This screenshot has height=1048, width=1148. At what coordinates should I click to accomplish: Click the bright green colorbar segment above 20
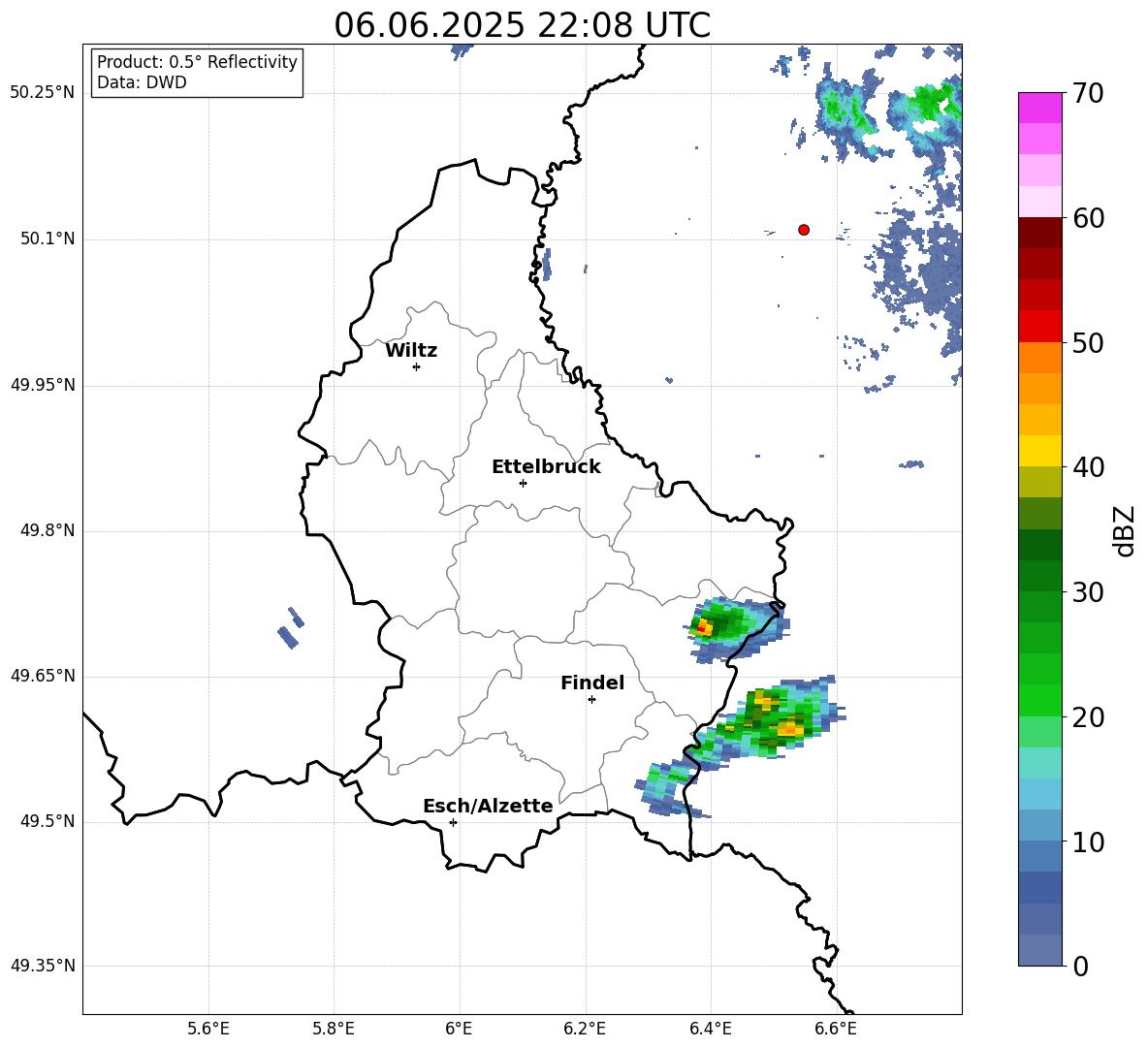pyautogui.click(x=1040, y=700)
